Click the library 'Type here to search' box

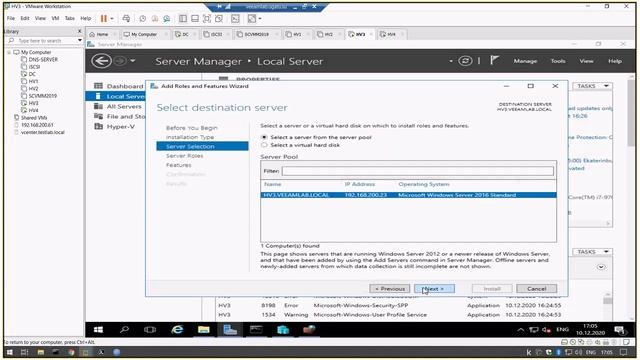[x=43, y=40]
